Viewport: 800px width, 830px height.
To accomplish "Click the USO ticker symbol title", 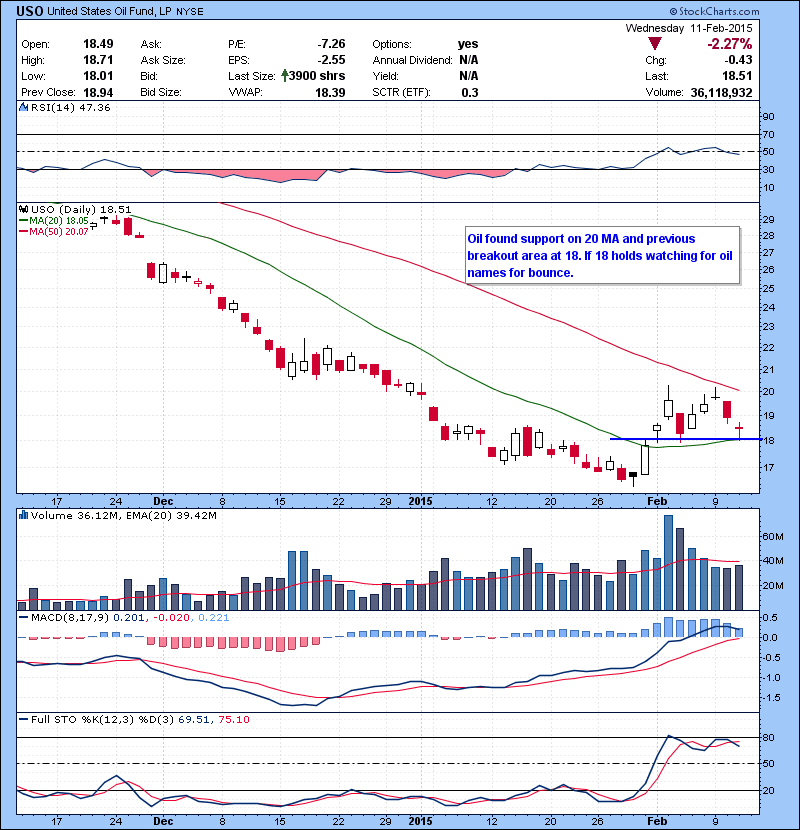I will (x=30, y=11).
